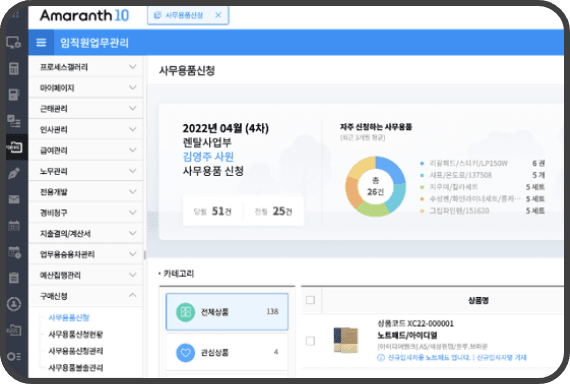Click the 상품명 column header
Viewport: 570px width, 384px height.
(x=478, y=300)
